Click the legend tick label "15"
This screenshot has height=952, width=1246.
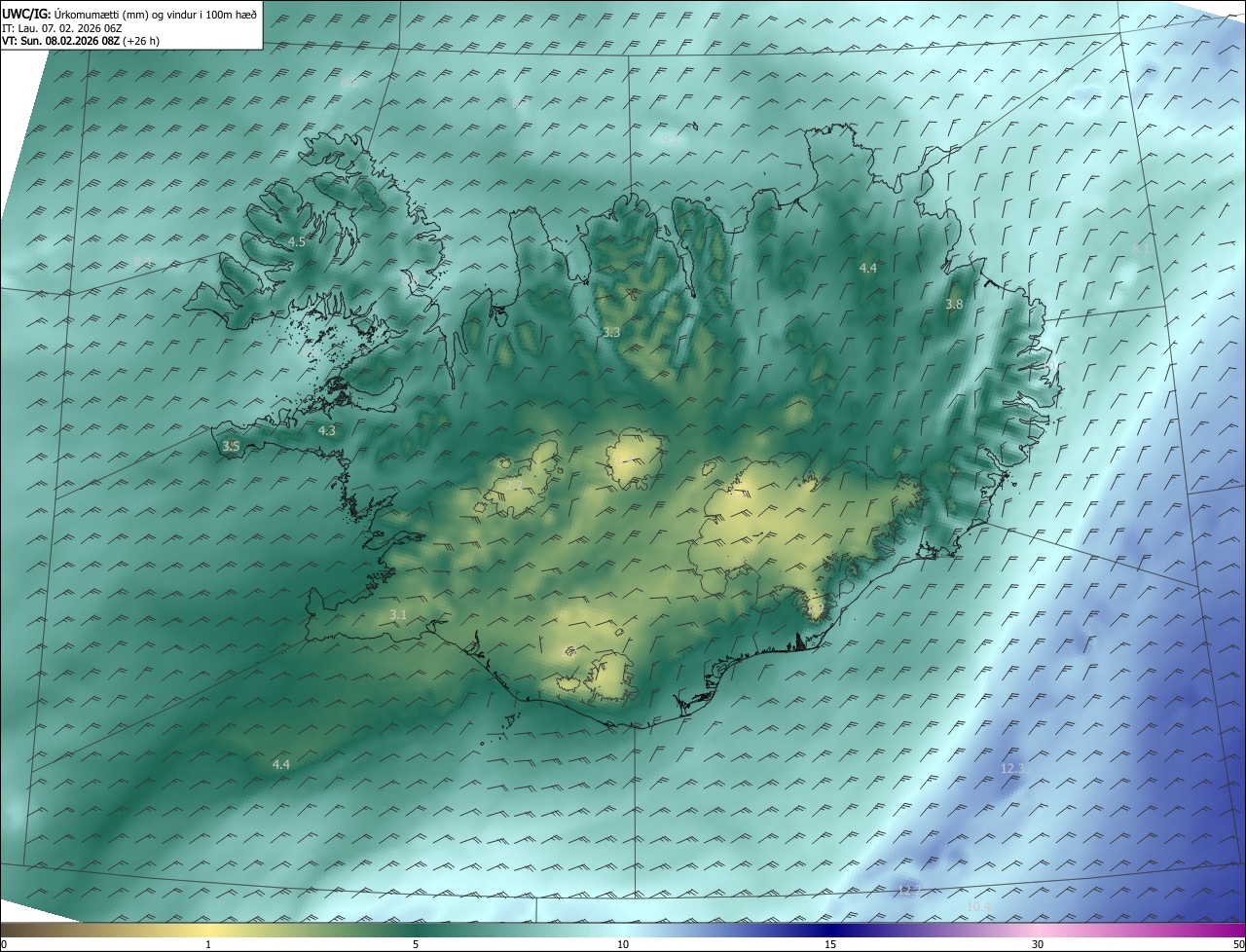[830, 944]
